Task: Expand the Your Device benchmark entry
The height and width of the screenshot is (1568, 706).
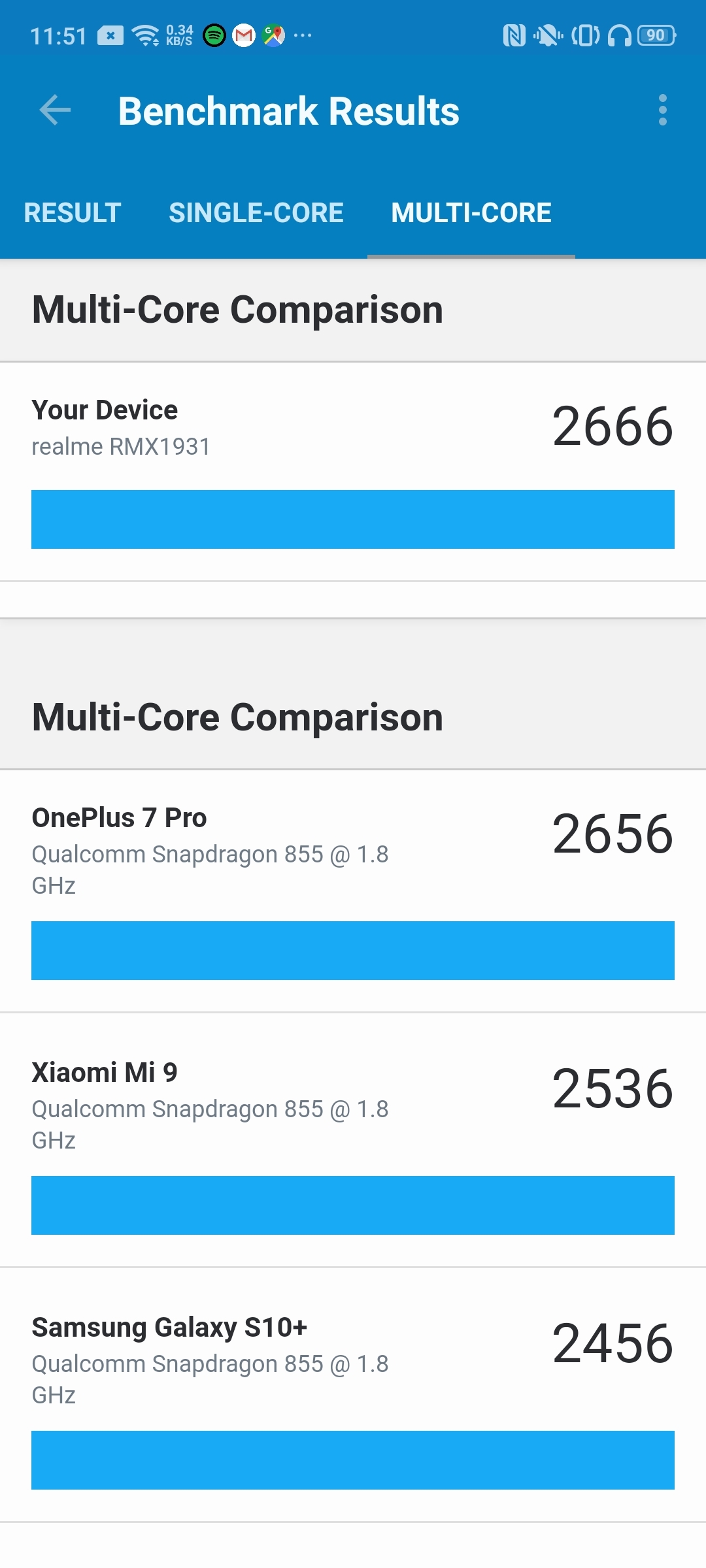Action: [353, 457]
